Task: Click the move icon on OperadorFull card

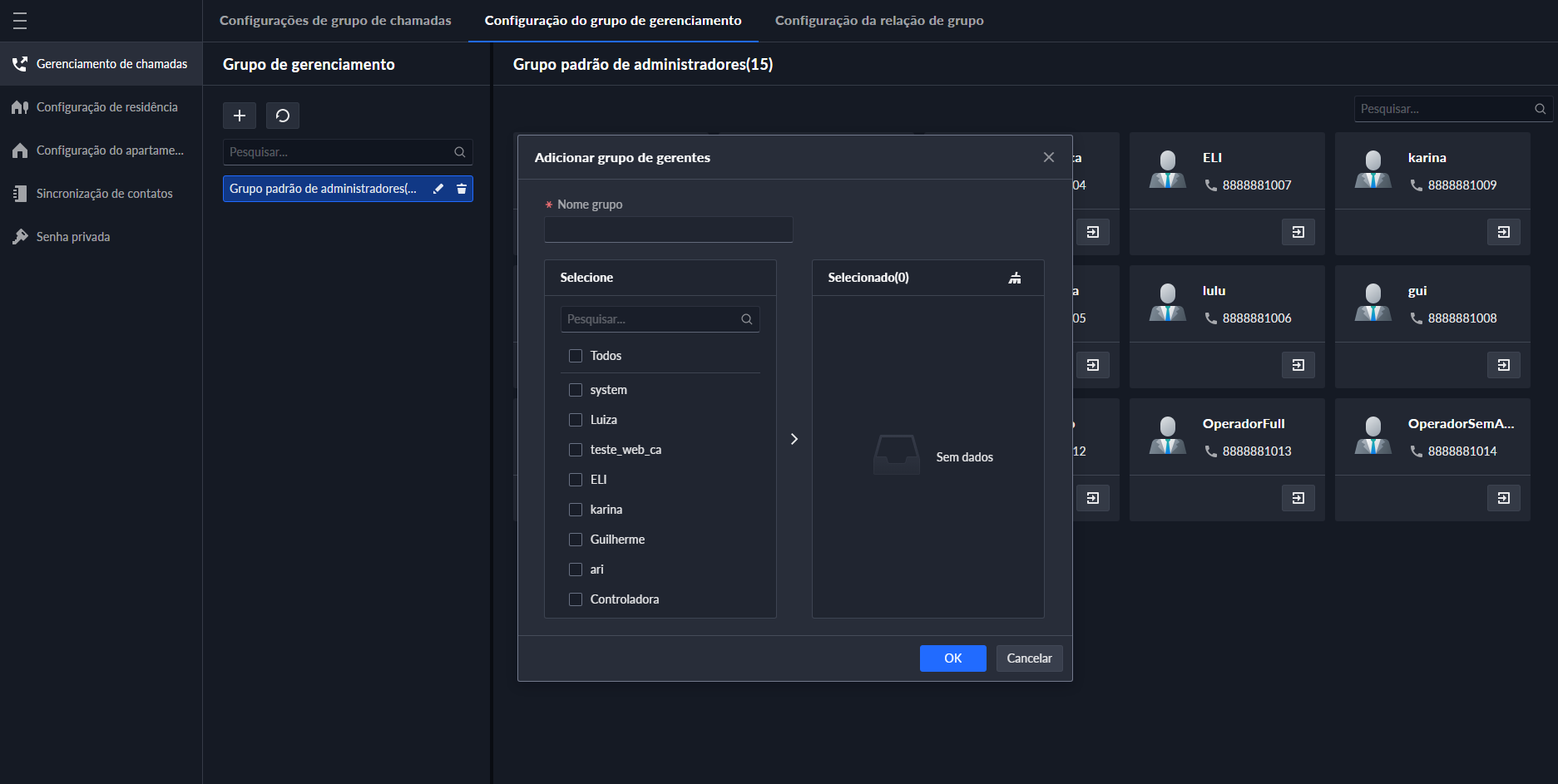Action: 1298,498
